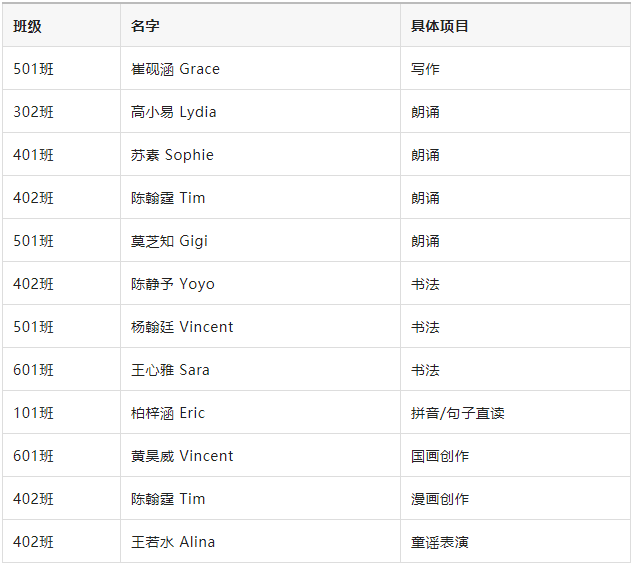
Task: Click the 名字 column header
Action: pyautogui.click(x=145, y=26)
